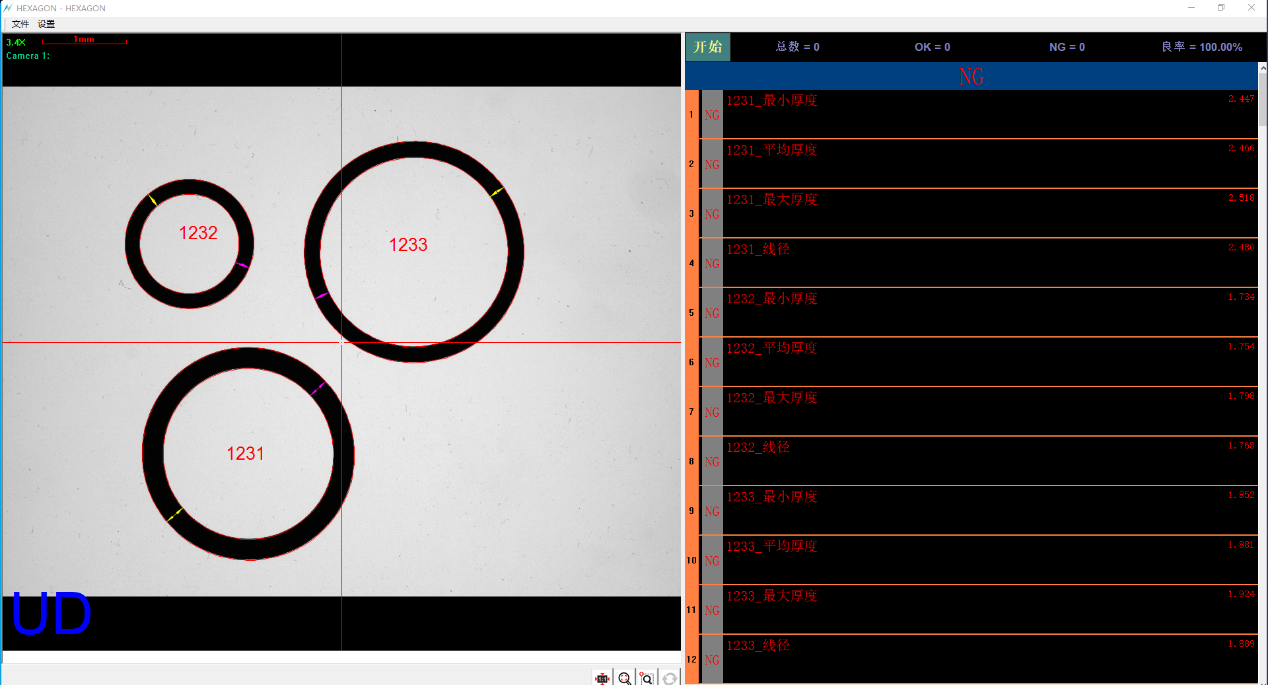Click the NG badge on row 1

point(711,115)
